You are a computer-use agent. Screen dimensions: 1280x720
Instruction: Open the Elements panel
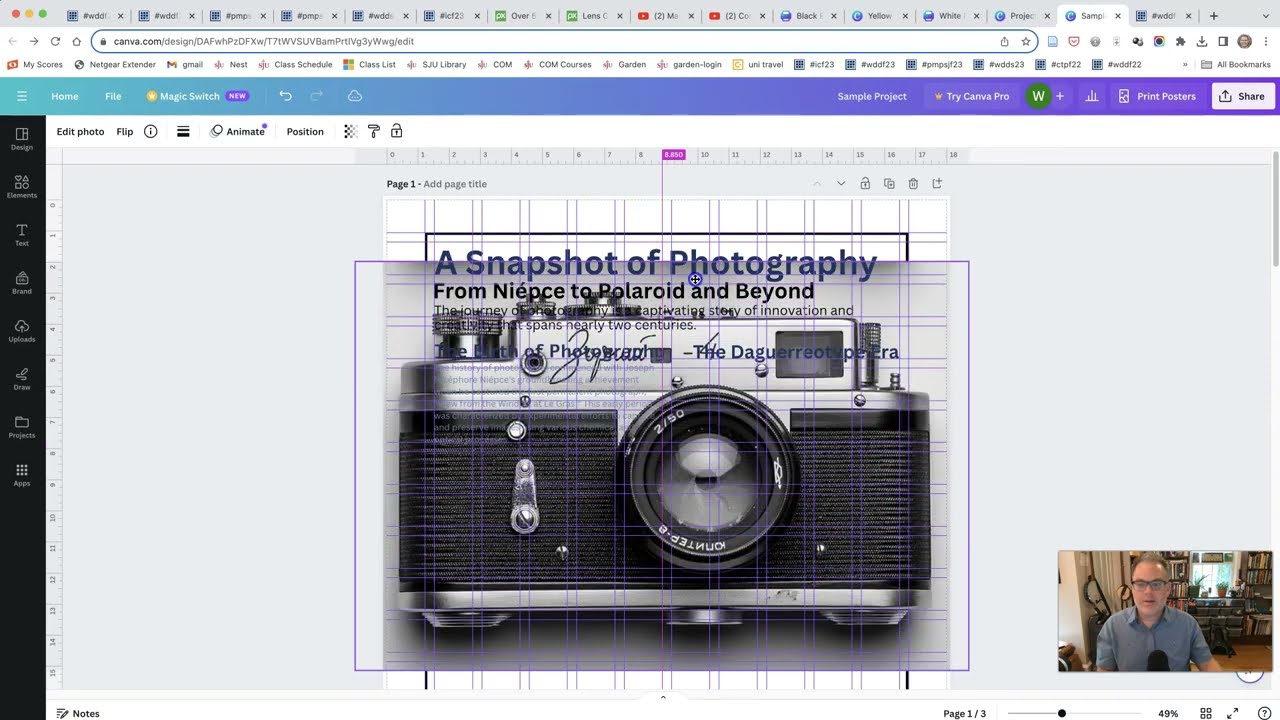(22, 186)
